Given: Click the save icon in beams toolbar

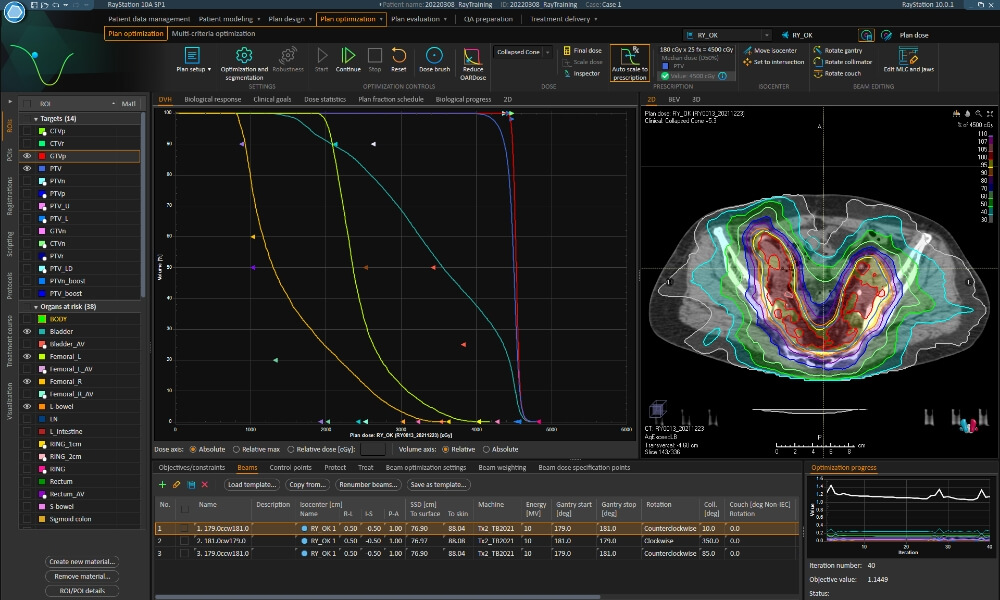Looking at the screenshot, I should pos(191,485).
